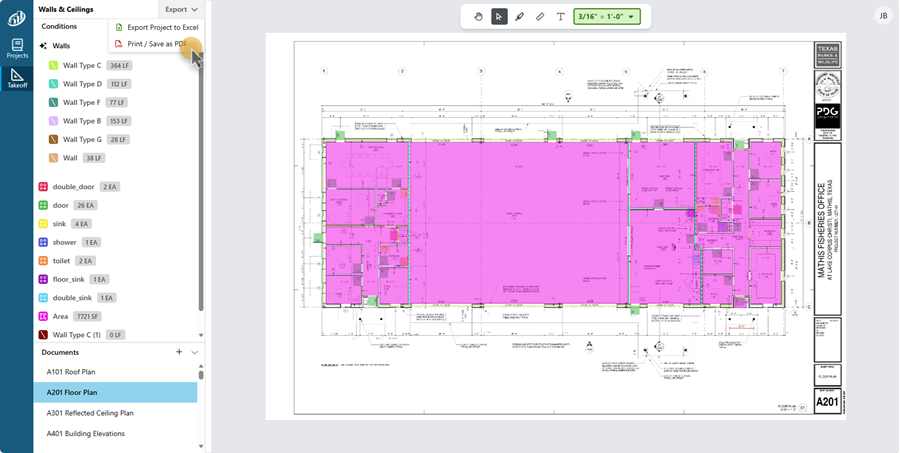900x453 pixels.
Task: Click the Wall Type C (1) icon
Action: point(43,335)
